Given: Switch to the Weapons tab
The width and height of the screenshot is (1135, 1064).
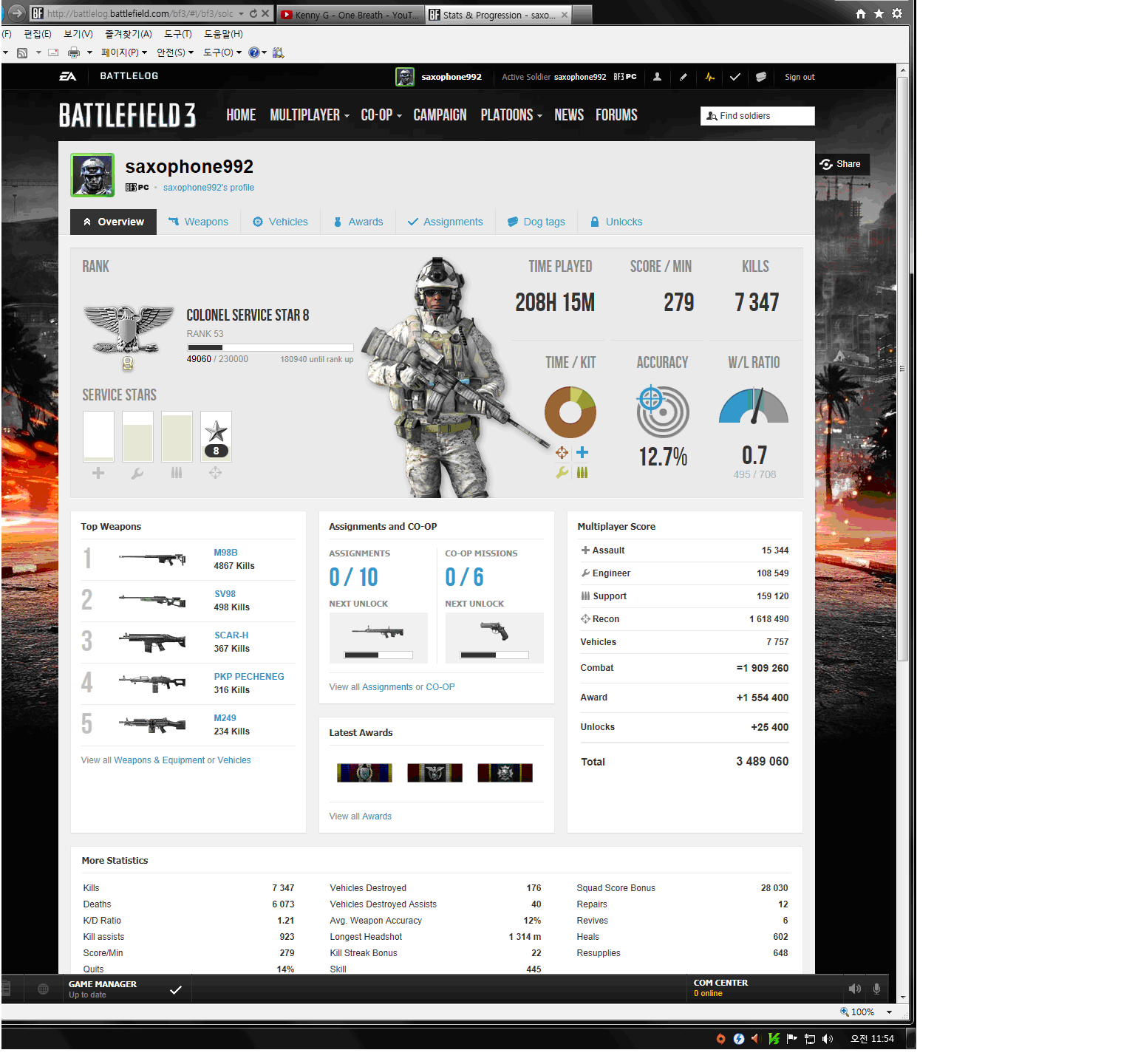Looking at the screenshot, I should 199,222.
